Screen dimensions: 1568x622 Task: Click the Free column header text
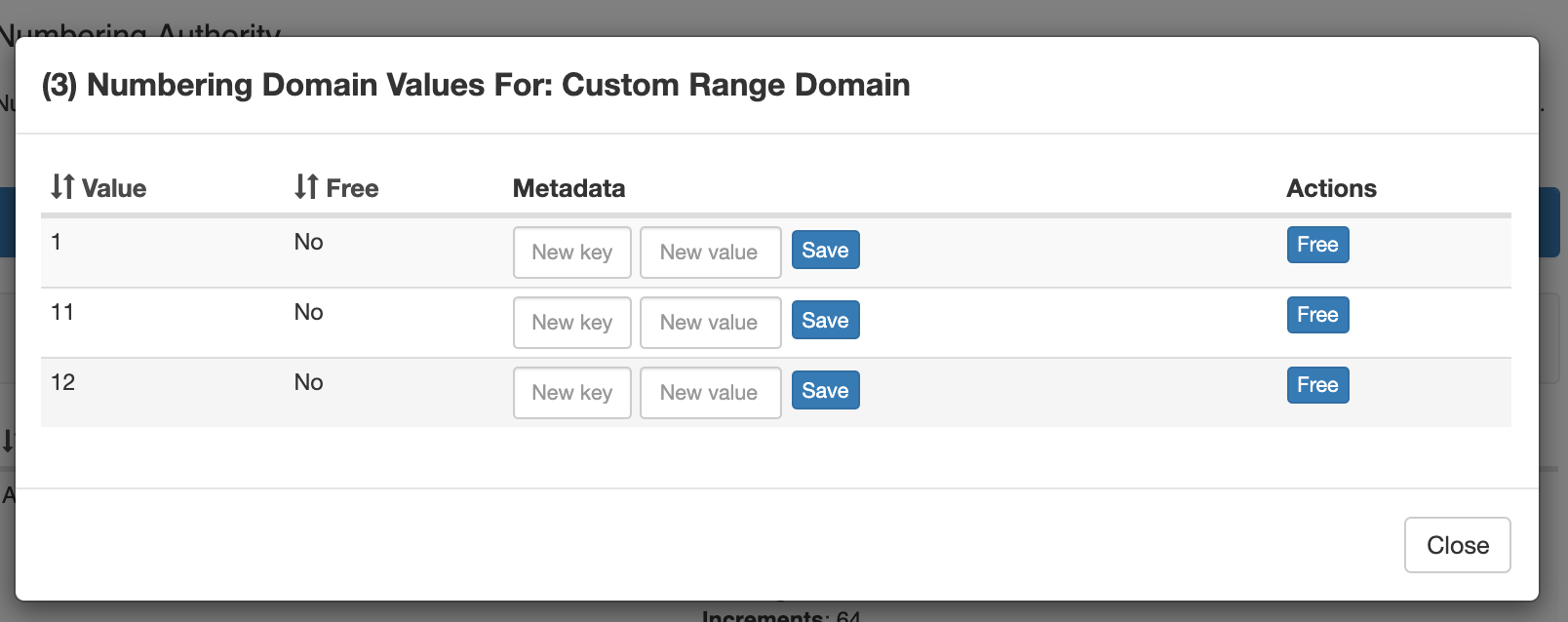pos(352,188)
